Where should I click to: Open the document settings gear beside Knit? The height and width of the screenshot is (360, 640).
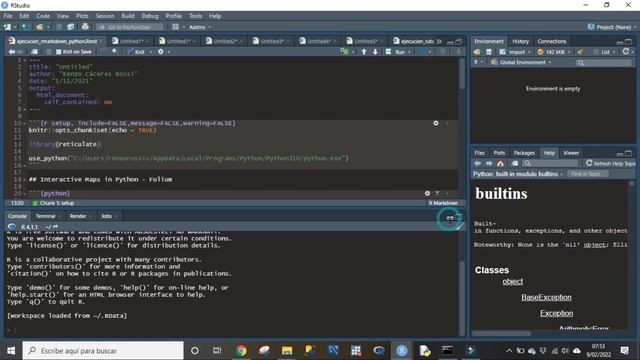tap(160, 52)
